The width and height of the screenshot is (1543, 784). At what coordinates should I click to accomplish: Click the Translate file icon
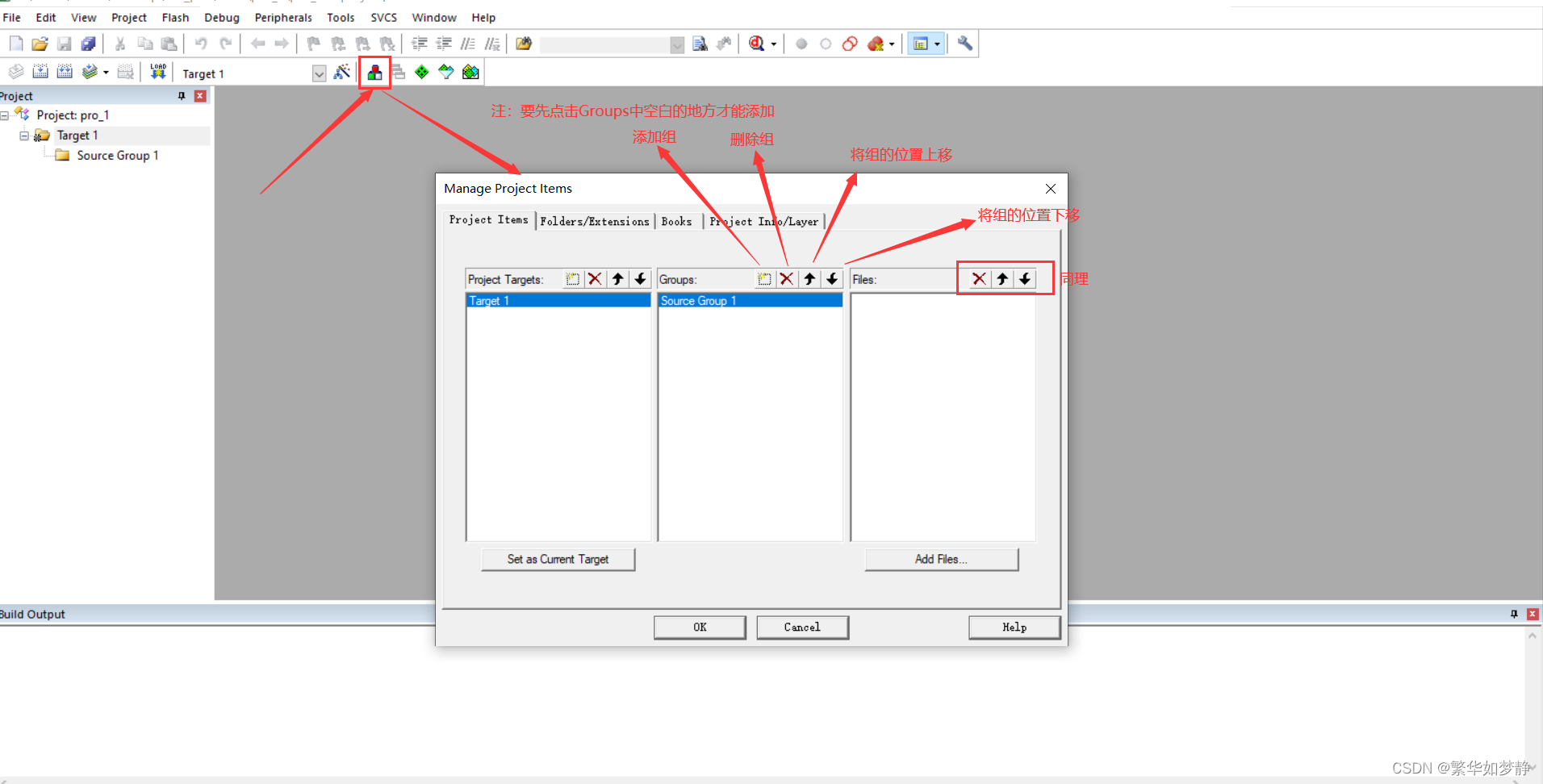point(16,72)
